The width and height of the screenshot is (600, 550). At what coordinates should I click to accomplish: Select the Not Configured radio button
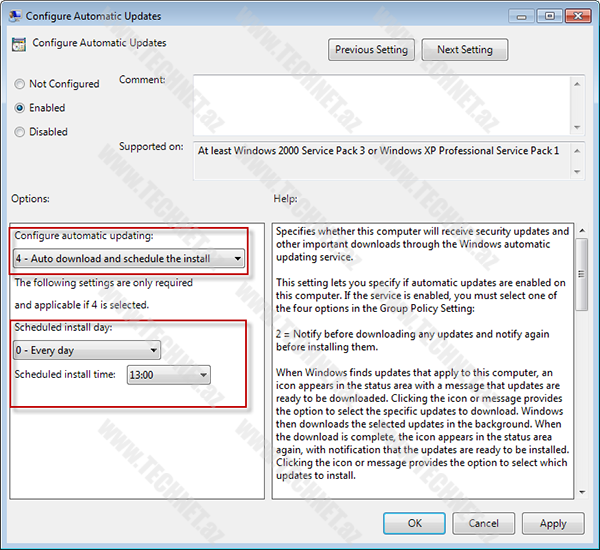coord(20,84)
